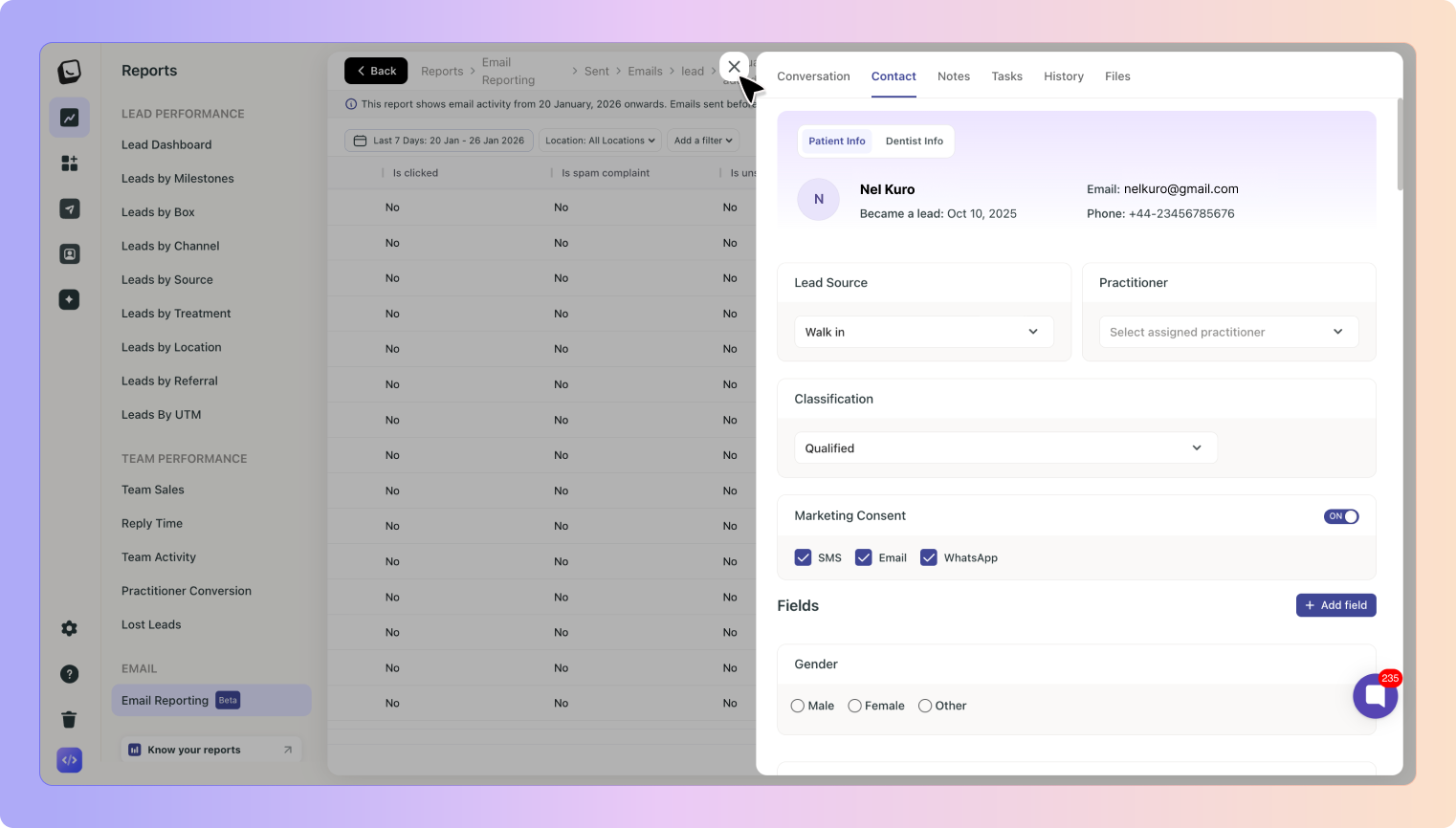1456x828 pixels.
Task: Switch to the Notes tab
Action: 954,76
